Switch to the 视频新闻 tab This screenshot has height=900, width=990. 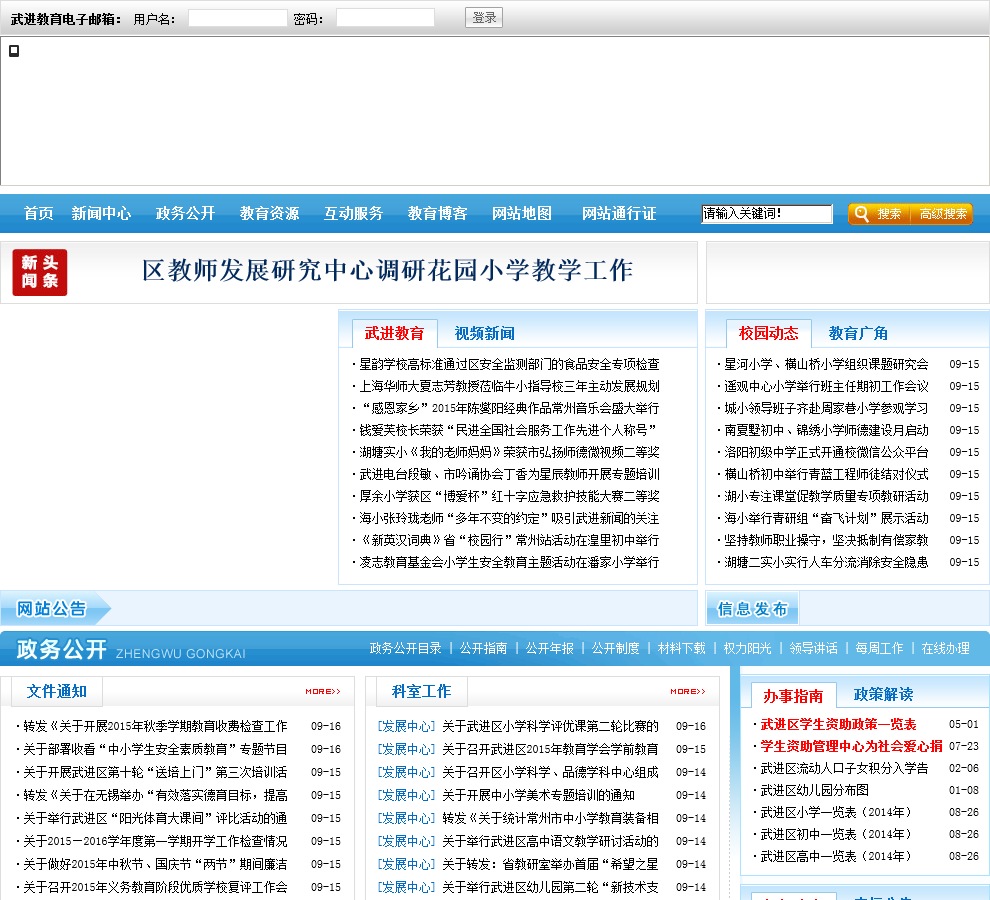tap(484, 333)
